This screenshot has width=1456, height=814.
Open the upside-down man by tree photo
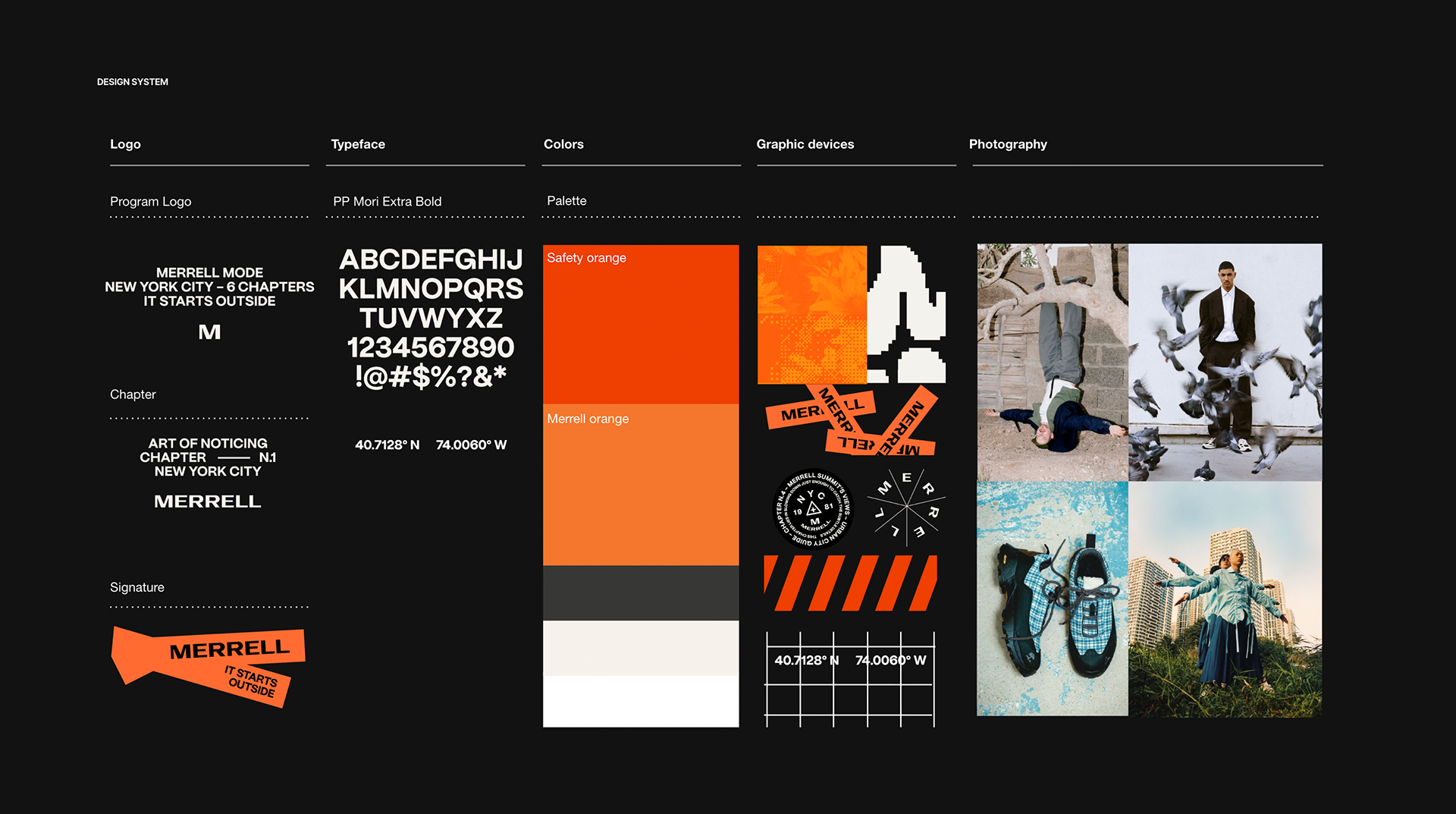(x=1053, y=362)
